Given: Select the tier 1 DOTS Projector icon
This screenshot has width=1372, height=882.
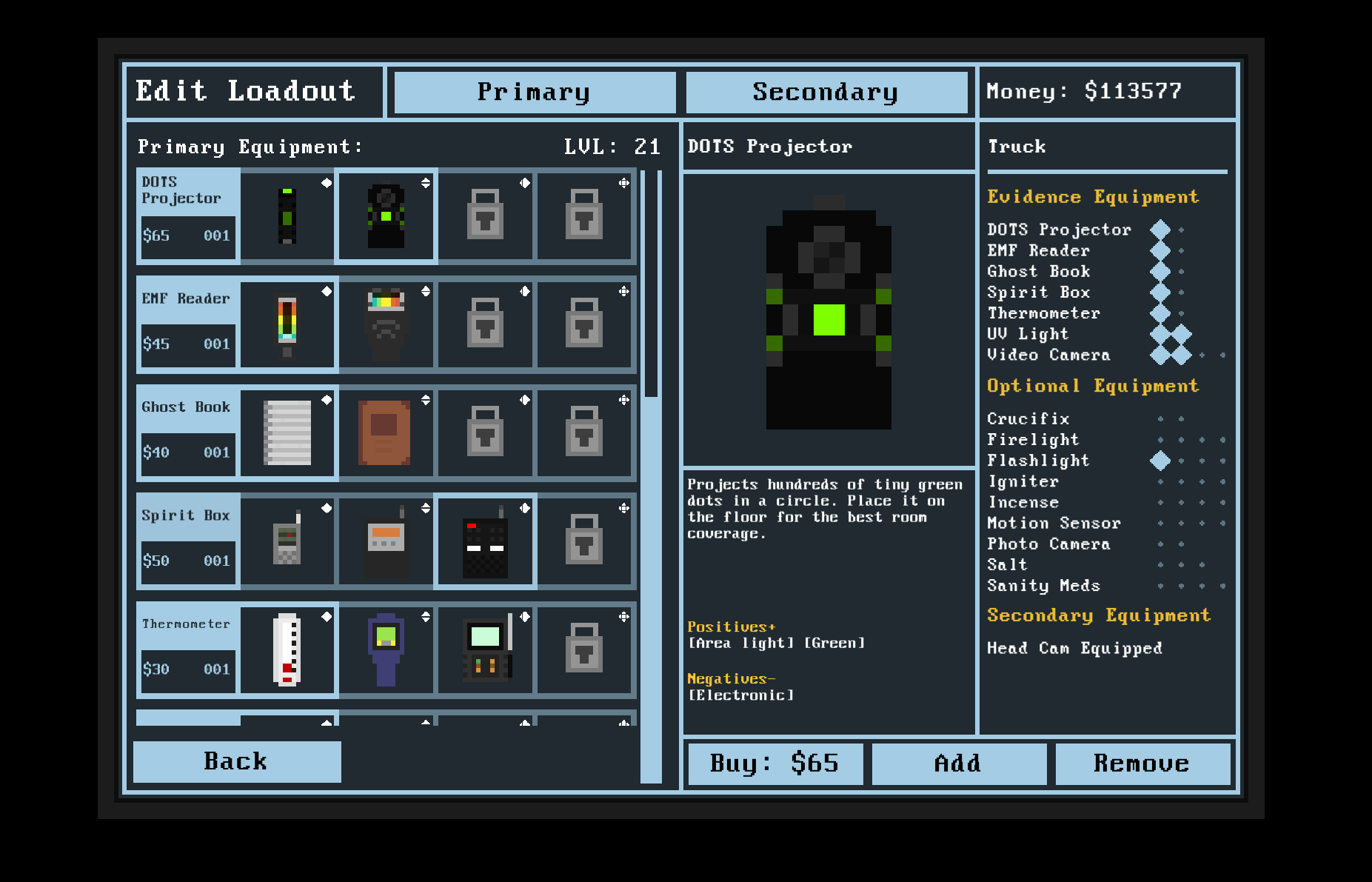Looking at the screenshot, I should tap(287, 216).
